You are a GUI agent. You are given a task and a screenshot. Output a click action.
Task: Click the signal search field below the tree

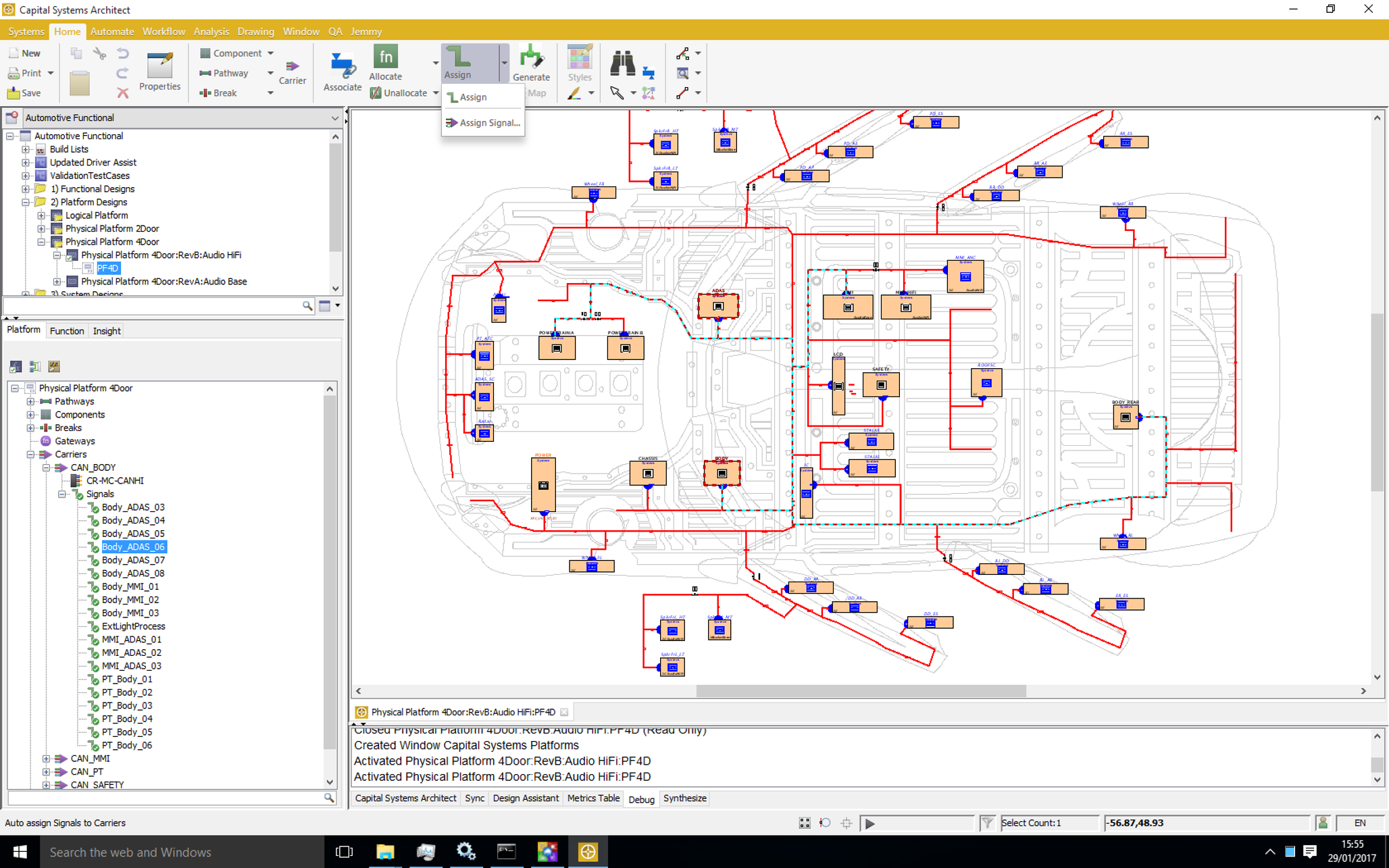coord(162,798)
